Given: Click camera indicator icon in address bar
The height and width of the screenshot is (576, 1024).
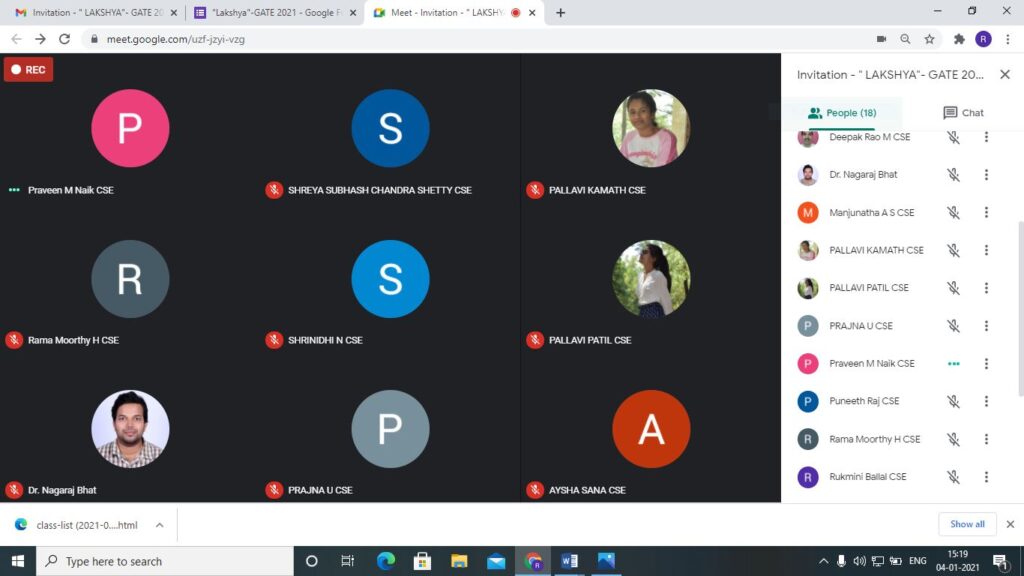Looking at the screenshot, I should click(881, 39).
